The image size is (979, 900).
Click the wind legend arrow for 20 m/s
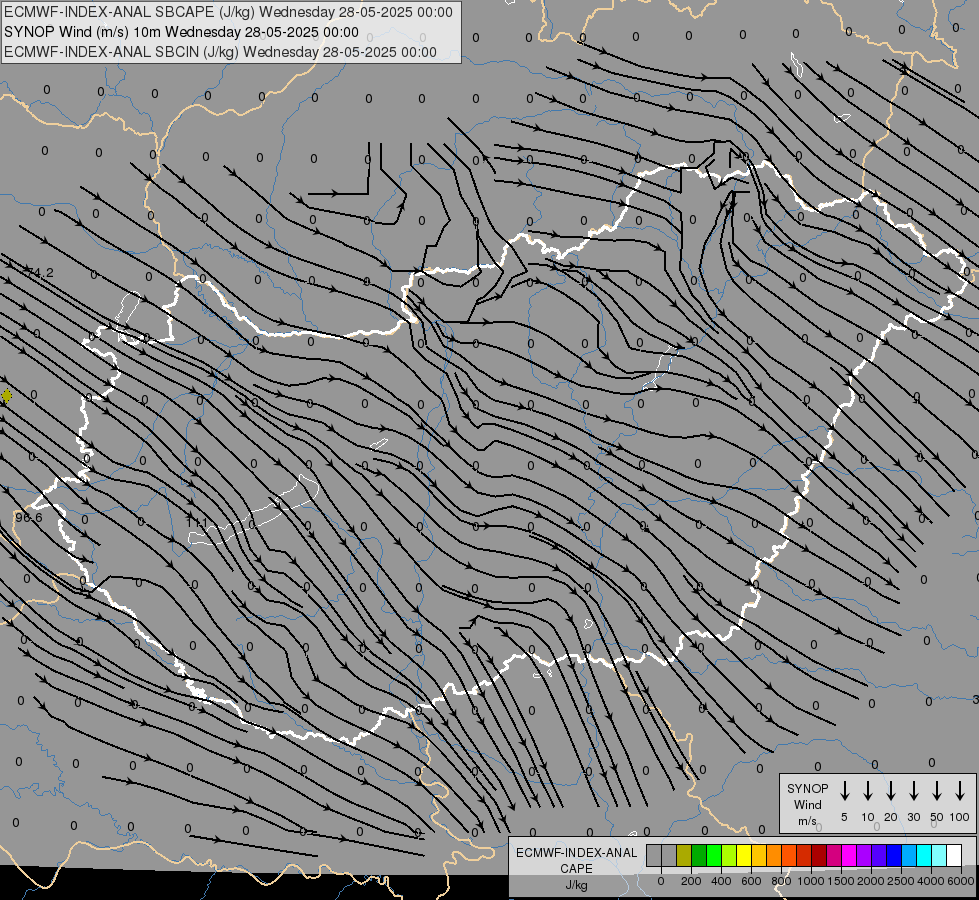[891, 791]
